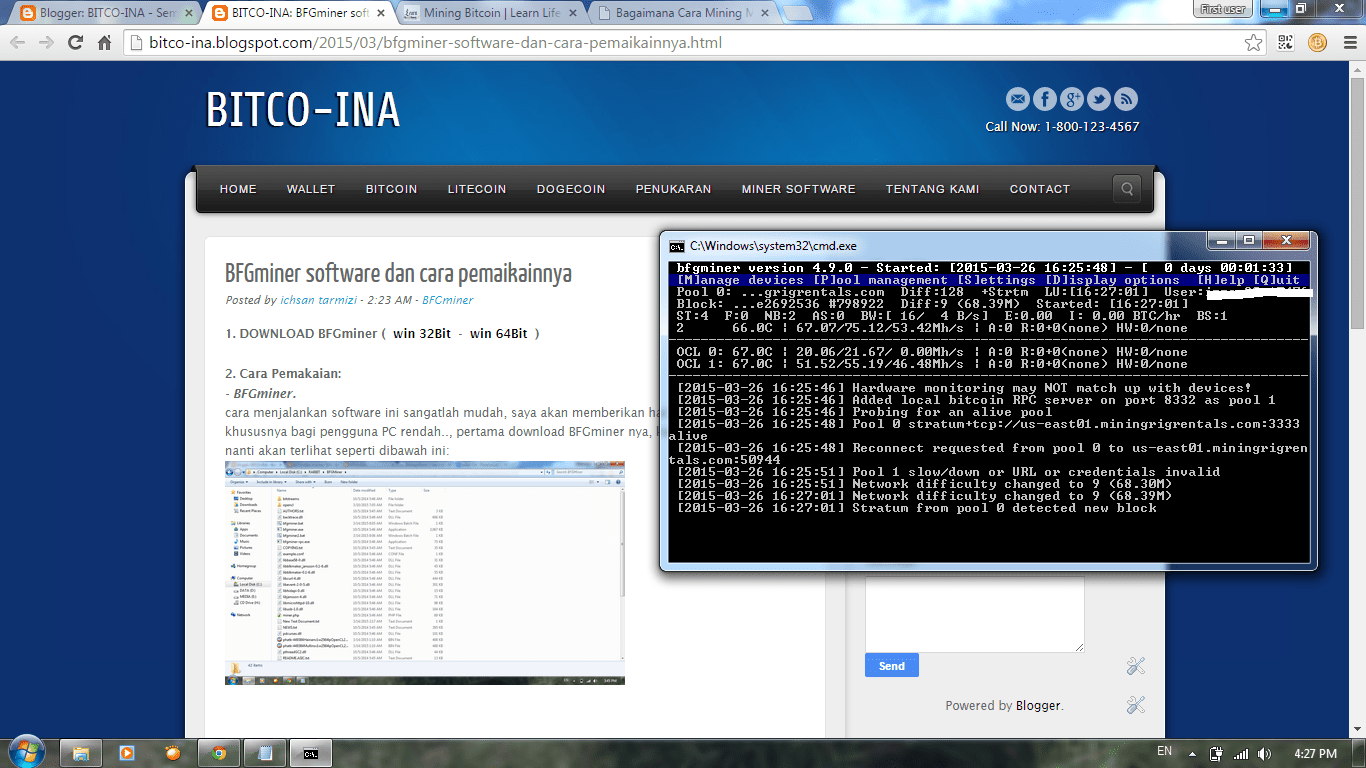Click the 'Call Now: 1-800-123-4567' text
The image size is (1366, 768).
(x=1062, y=127)
